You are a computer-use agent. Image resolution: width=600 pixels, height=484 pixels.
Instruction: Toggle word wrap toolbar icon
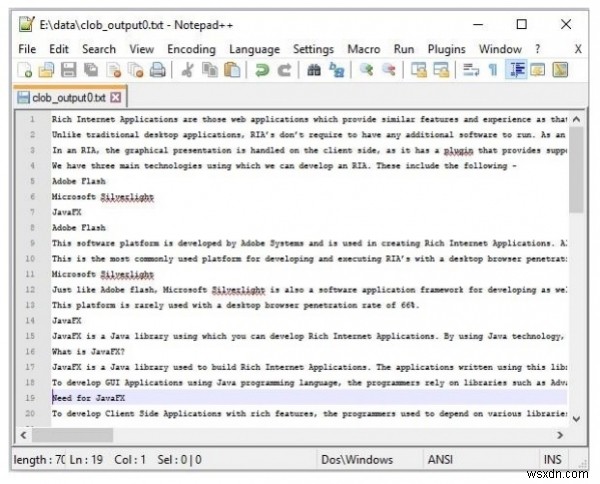pos(471,70)
